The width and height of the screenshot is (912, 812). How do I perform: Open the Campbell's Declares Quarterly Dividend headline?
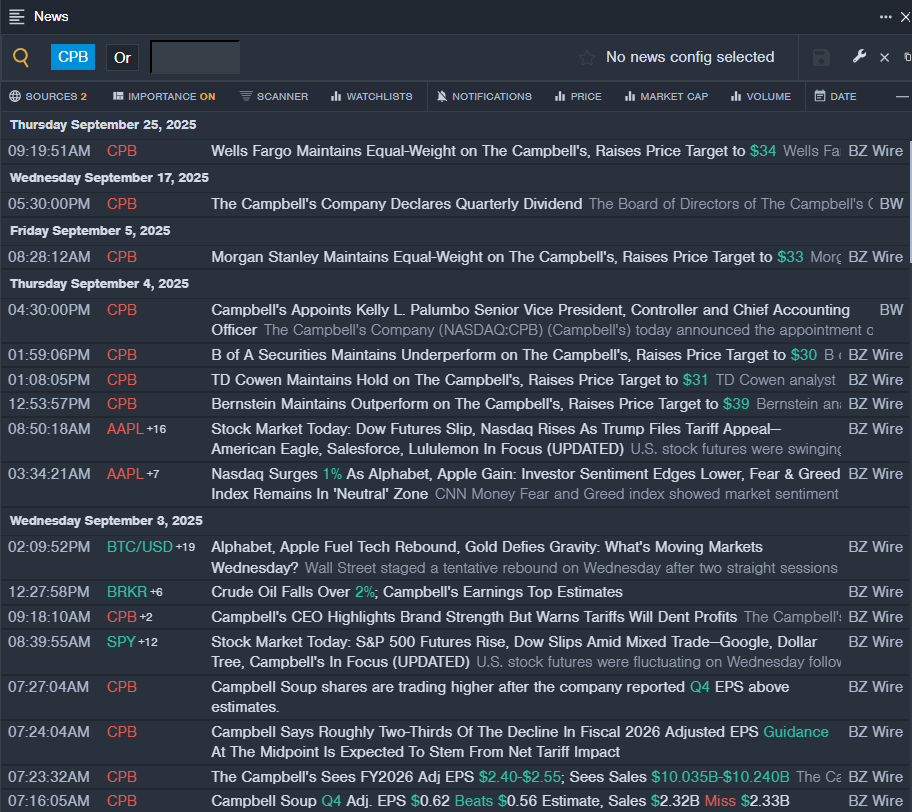pyautogui.click(x=396, y=204)
